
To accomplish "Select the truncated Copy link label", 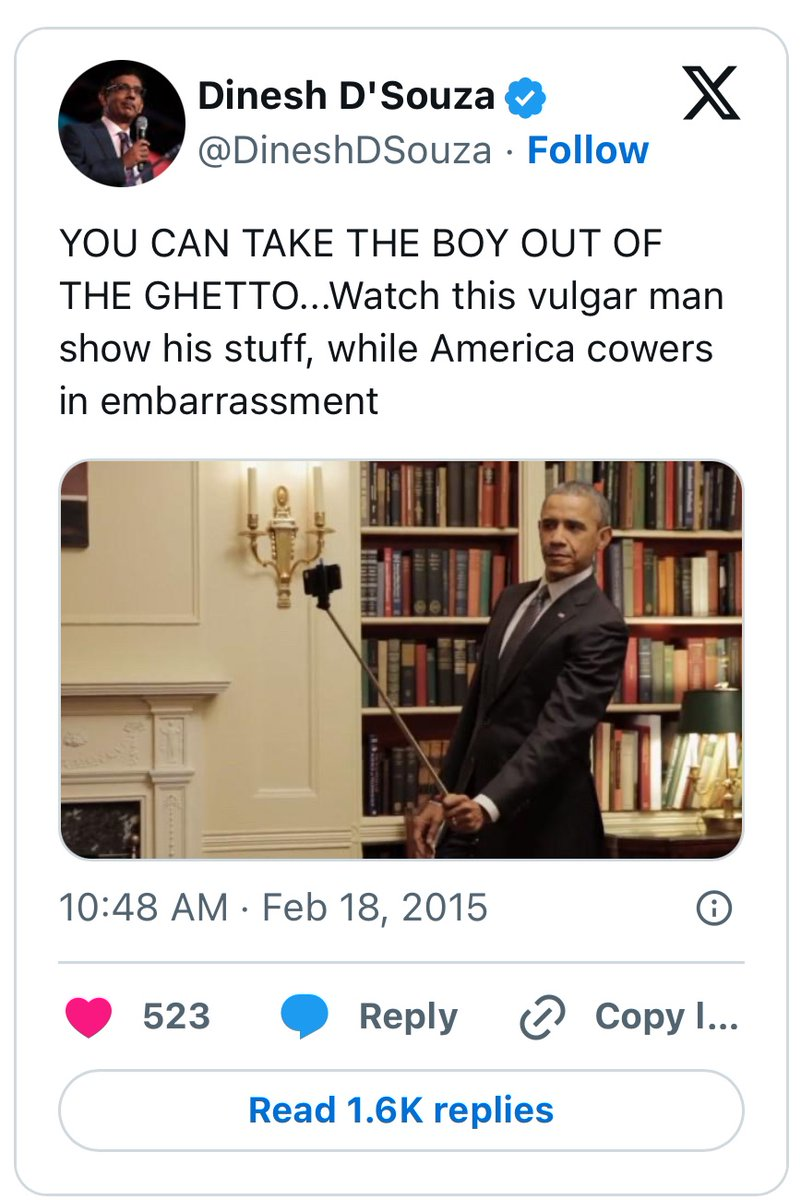I will (x=666, y=1017).
